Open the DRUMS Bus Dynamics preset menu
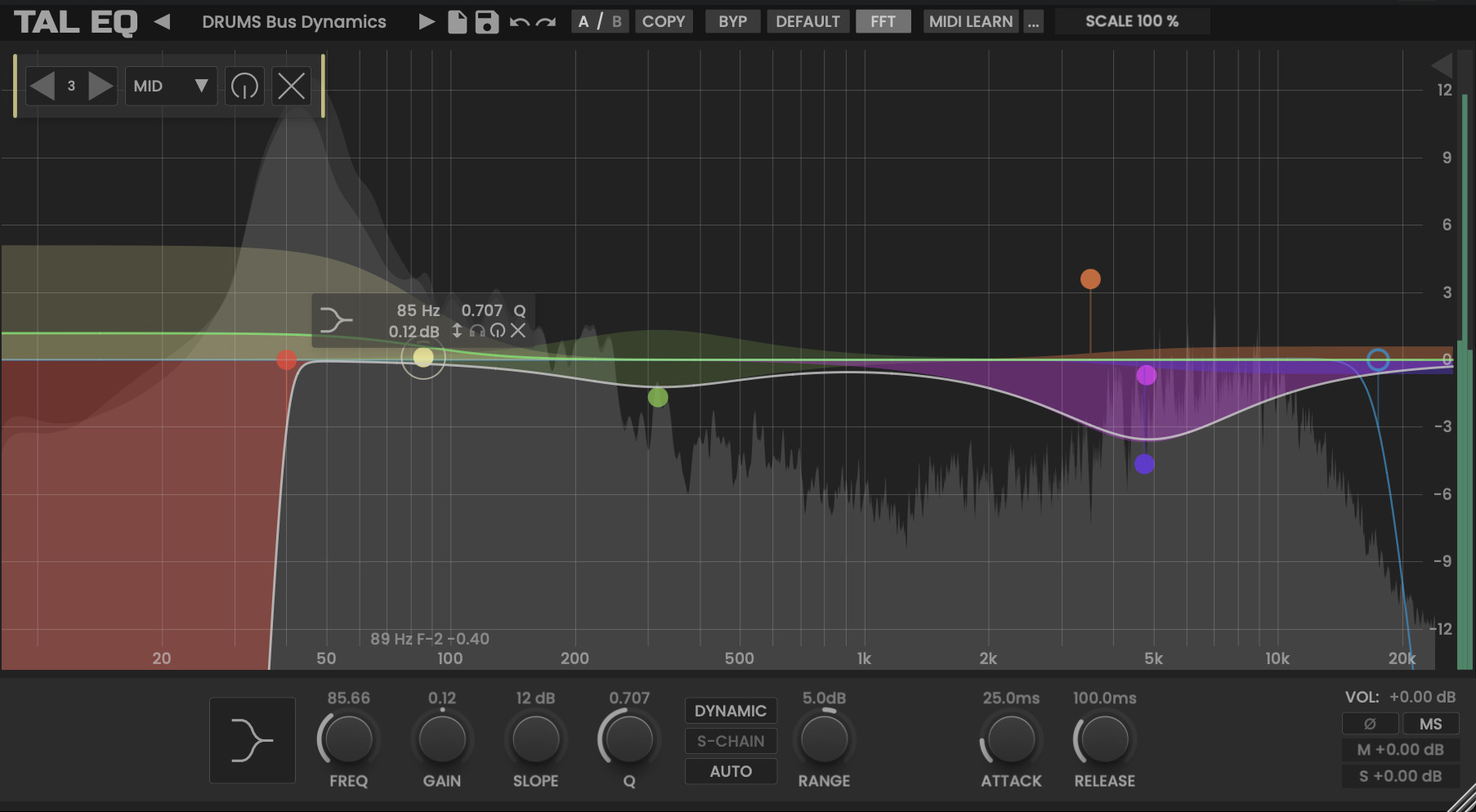1476x812 pixels. click(x=294, y=22)
